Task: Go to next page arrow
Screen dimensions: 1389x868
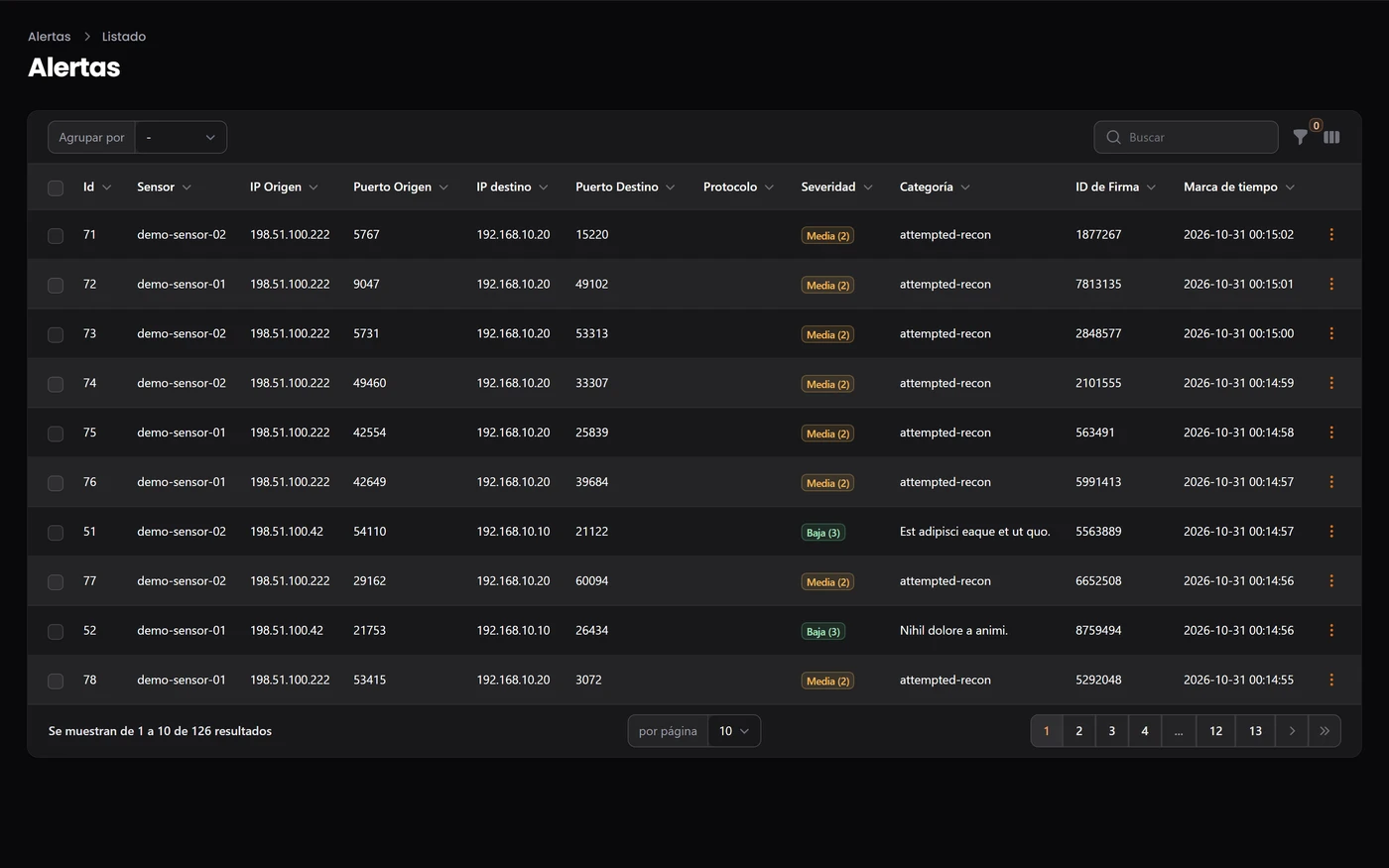Action: point(1292,731)
